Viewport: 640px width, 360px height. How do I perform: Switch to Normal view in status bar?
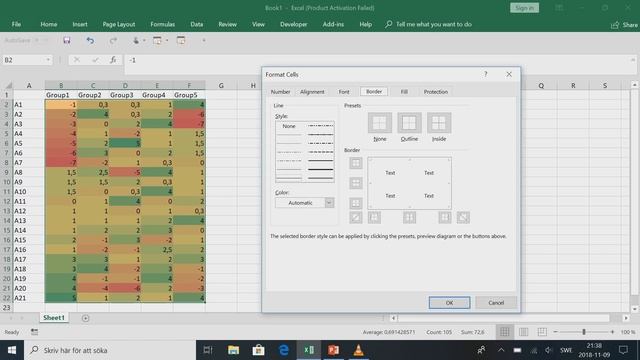504,332
